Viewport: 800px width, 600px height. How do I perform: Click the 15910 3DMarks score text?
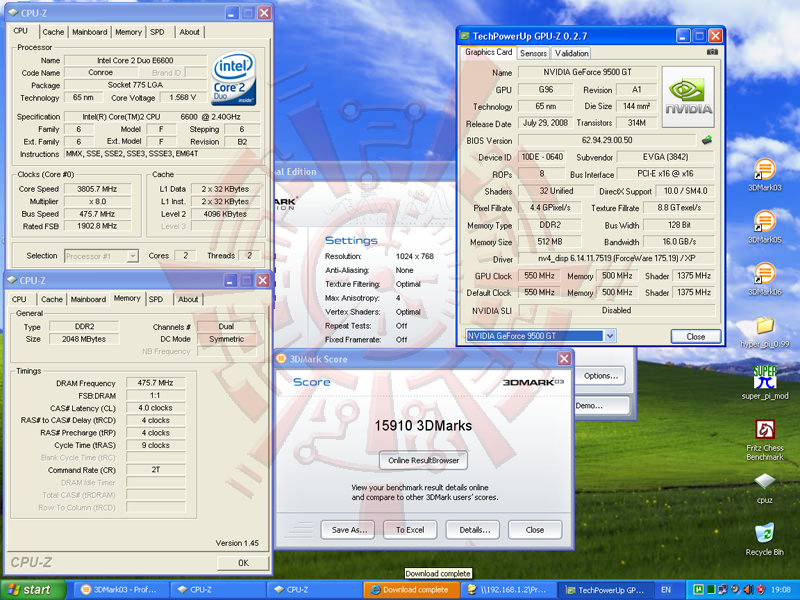(x=423, y=426)
